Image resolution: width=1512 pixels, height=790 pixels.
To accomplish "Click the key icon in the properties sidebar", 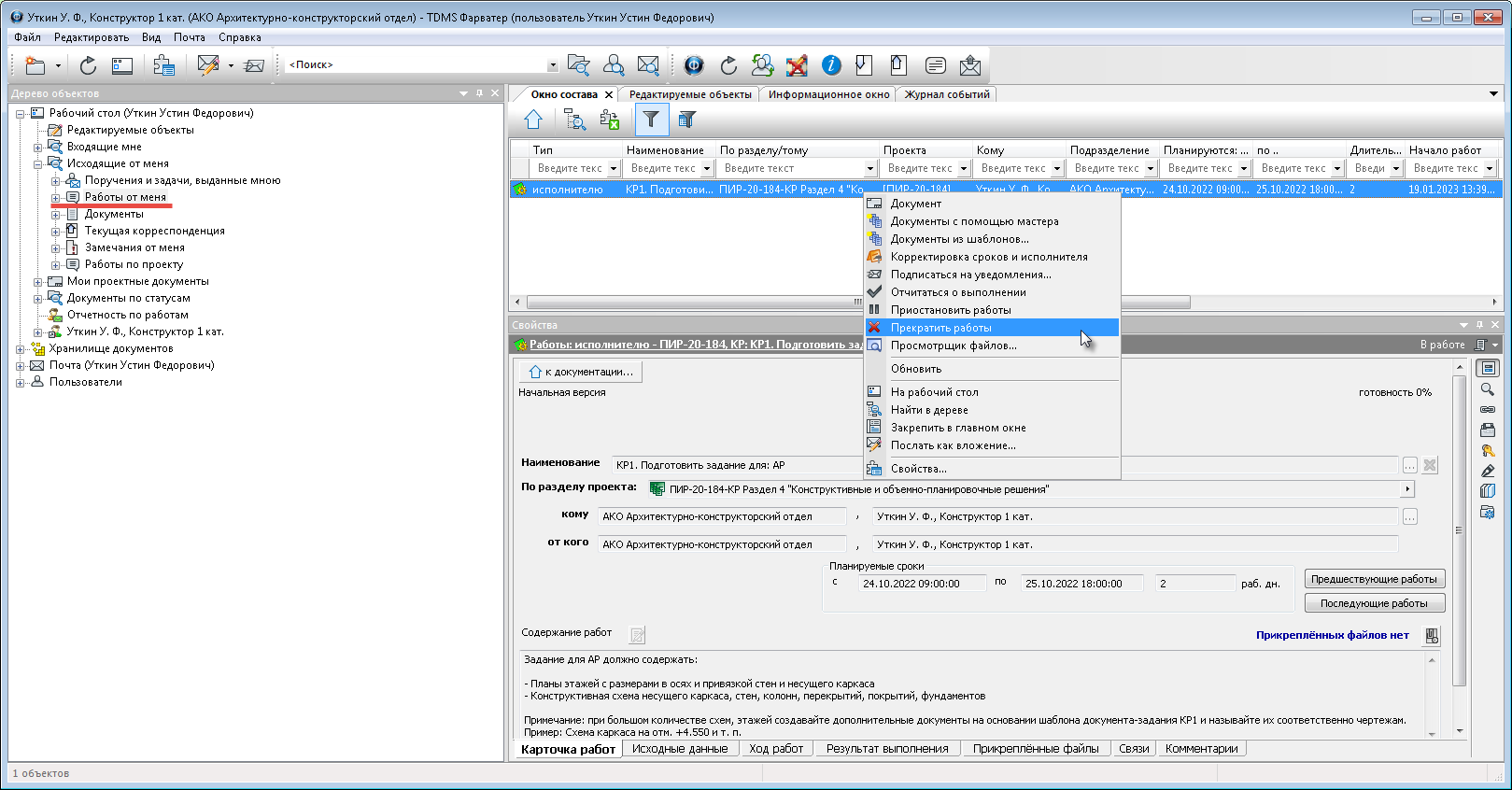I will tap(1488, 450).
